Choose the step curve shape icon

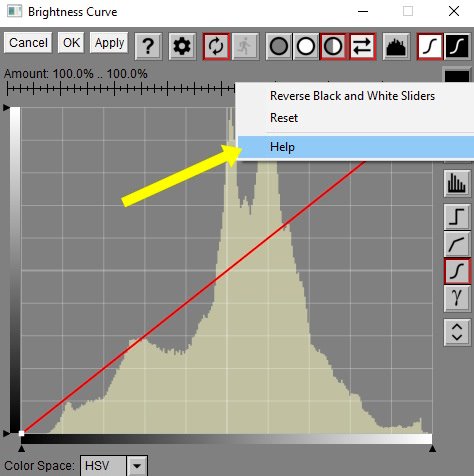457,217
